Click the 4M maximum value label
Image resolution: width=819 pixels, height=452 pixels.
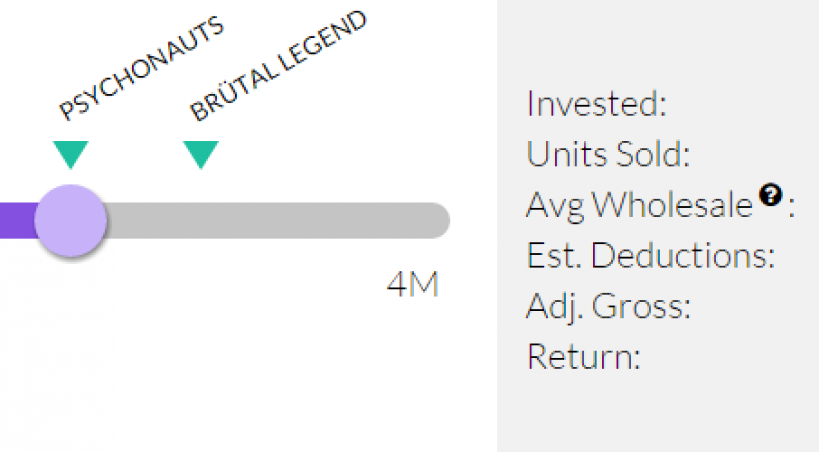(x=412, y=285)
